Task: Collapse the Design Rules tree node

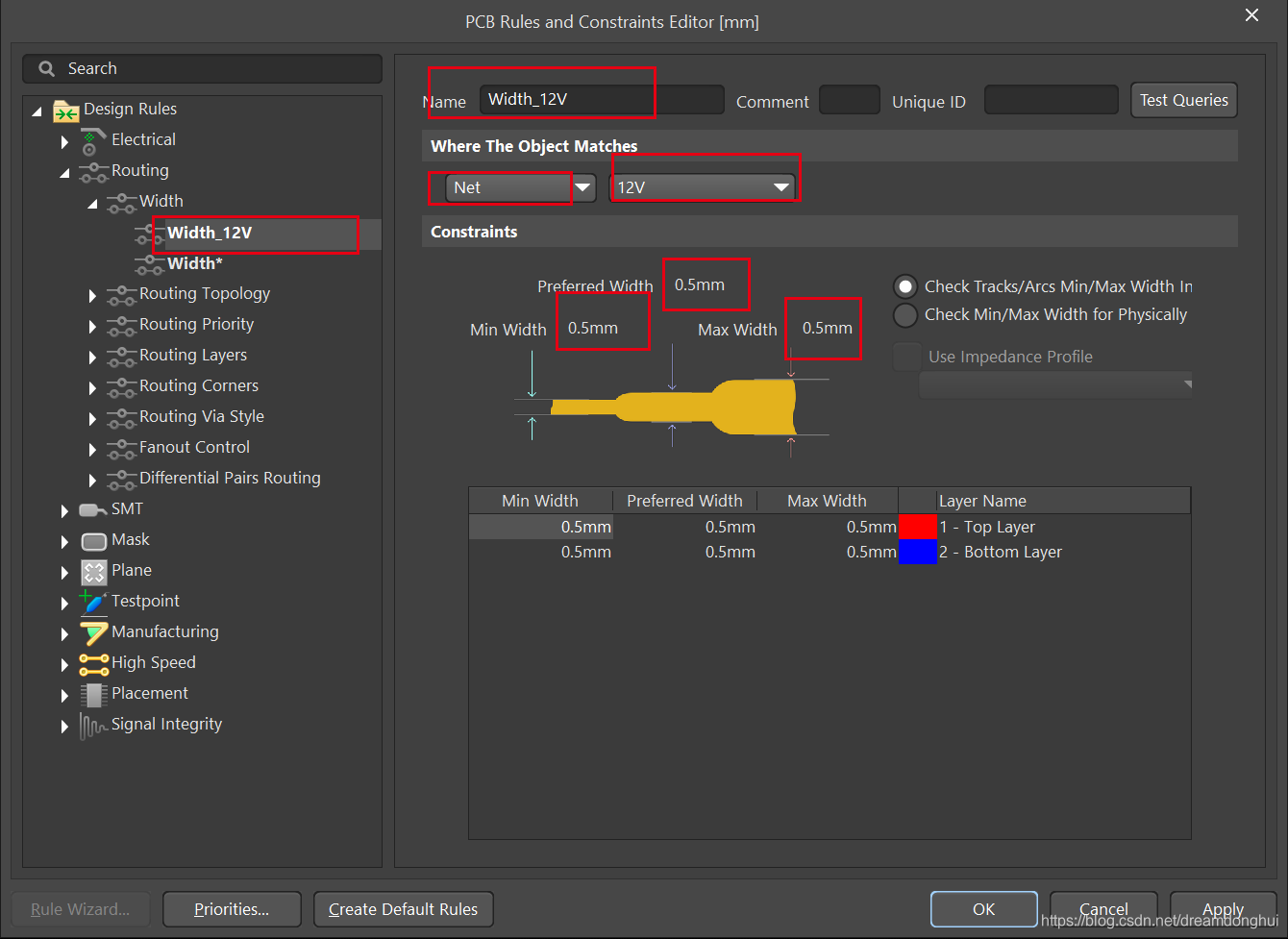Action: [37, 112]
